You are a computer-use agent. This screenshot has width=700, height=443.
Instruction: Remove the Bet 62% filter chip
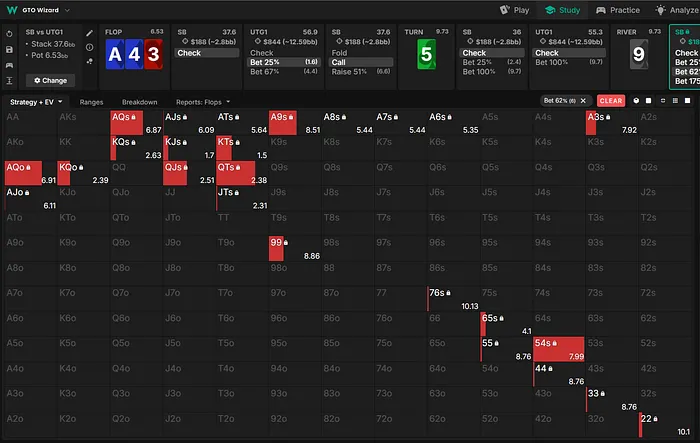[583, 101]
